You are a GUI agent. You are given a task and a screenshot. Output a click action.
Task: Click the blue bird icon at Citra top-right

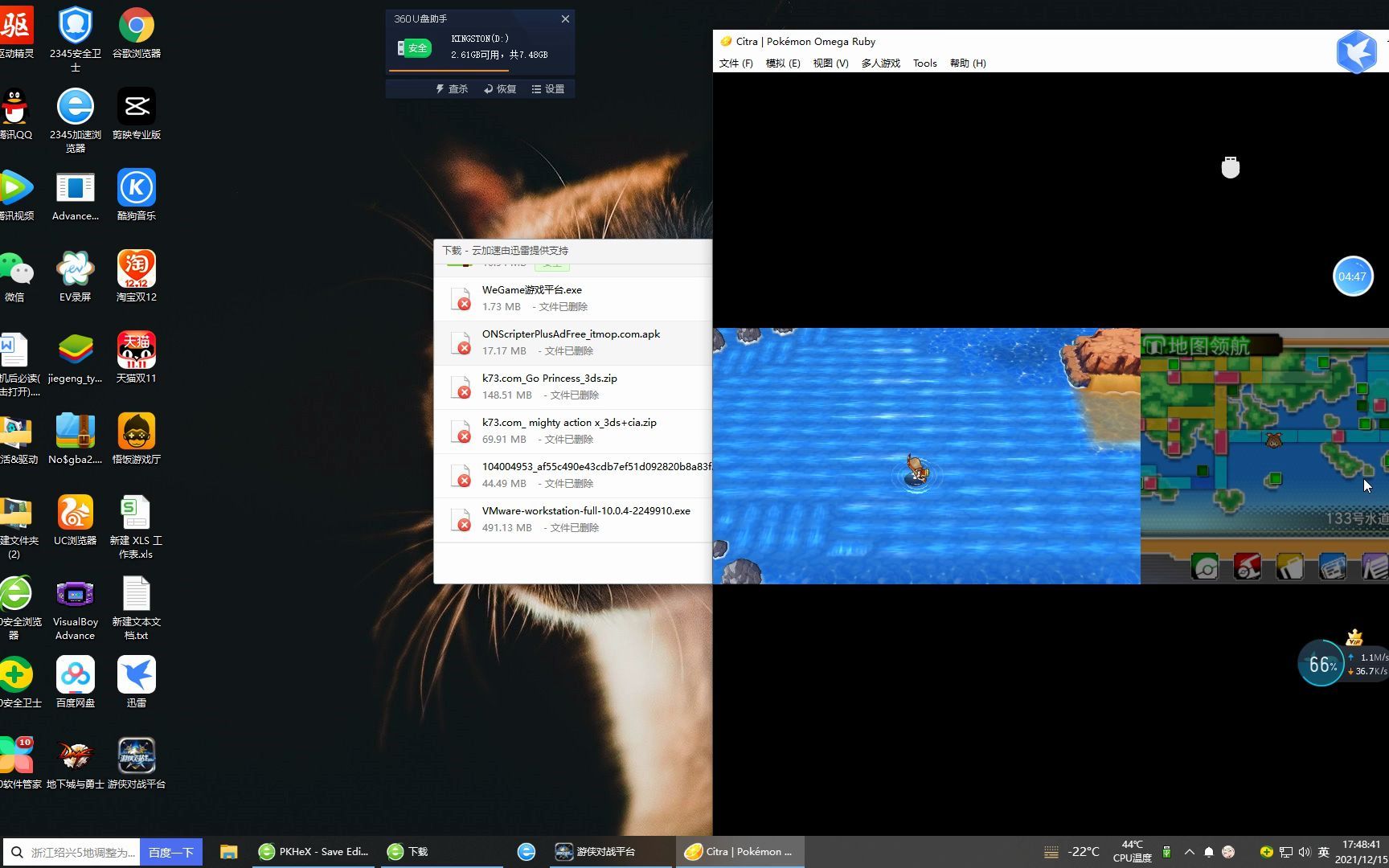pyautogui.click(x=1357, y=51)
